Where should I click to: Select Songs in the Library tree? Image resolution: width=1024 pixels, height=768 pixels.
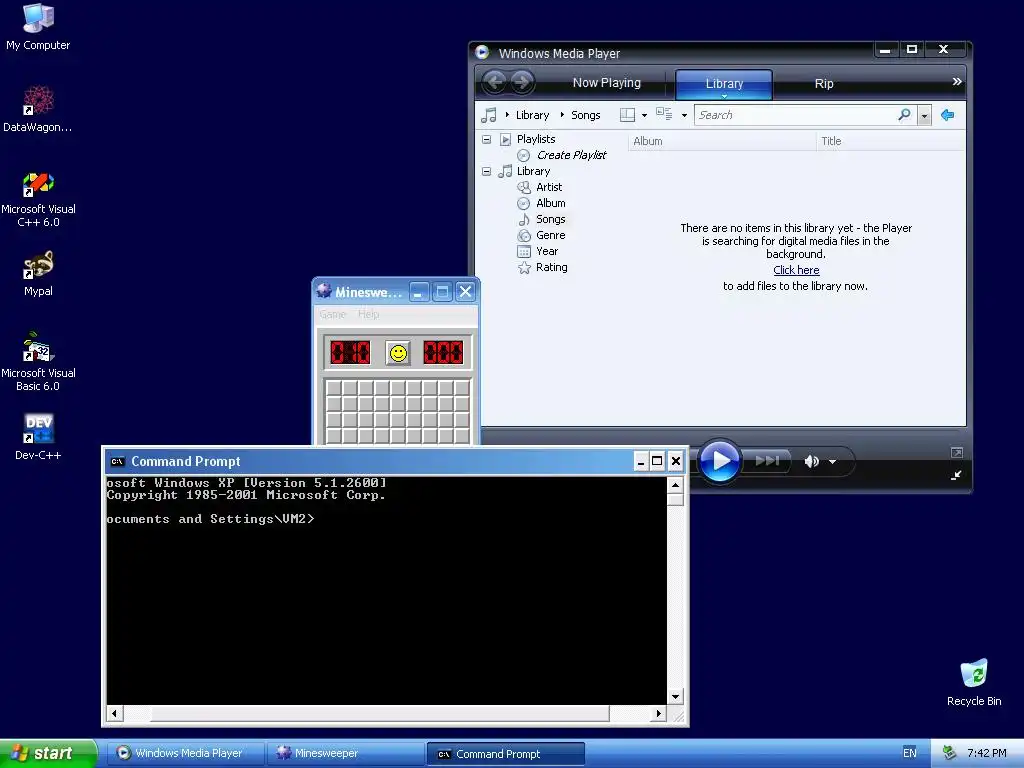551,219
